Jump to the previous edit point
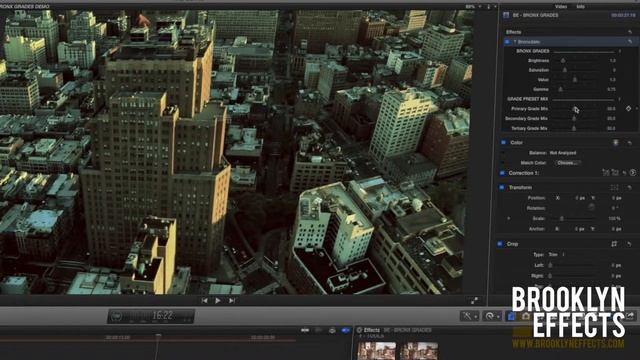Screen dimensions: 640x360 [x=204, y=301]
